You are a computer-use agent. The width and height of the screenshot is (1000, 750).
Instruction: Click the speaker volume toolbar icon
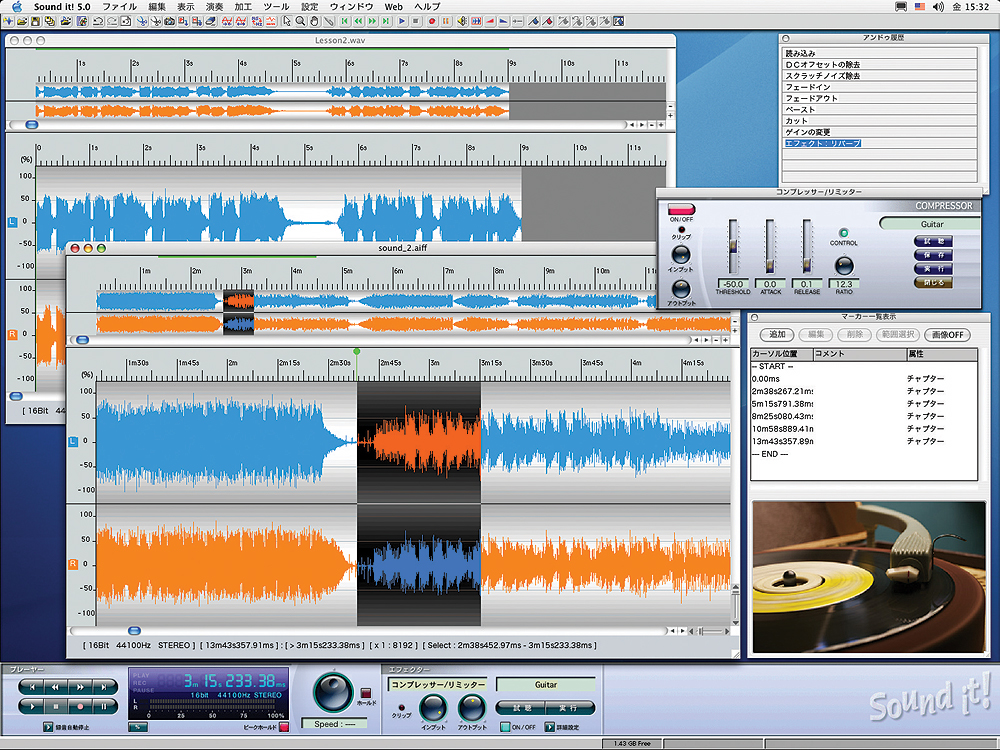tap(462, 22)
